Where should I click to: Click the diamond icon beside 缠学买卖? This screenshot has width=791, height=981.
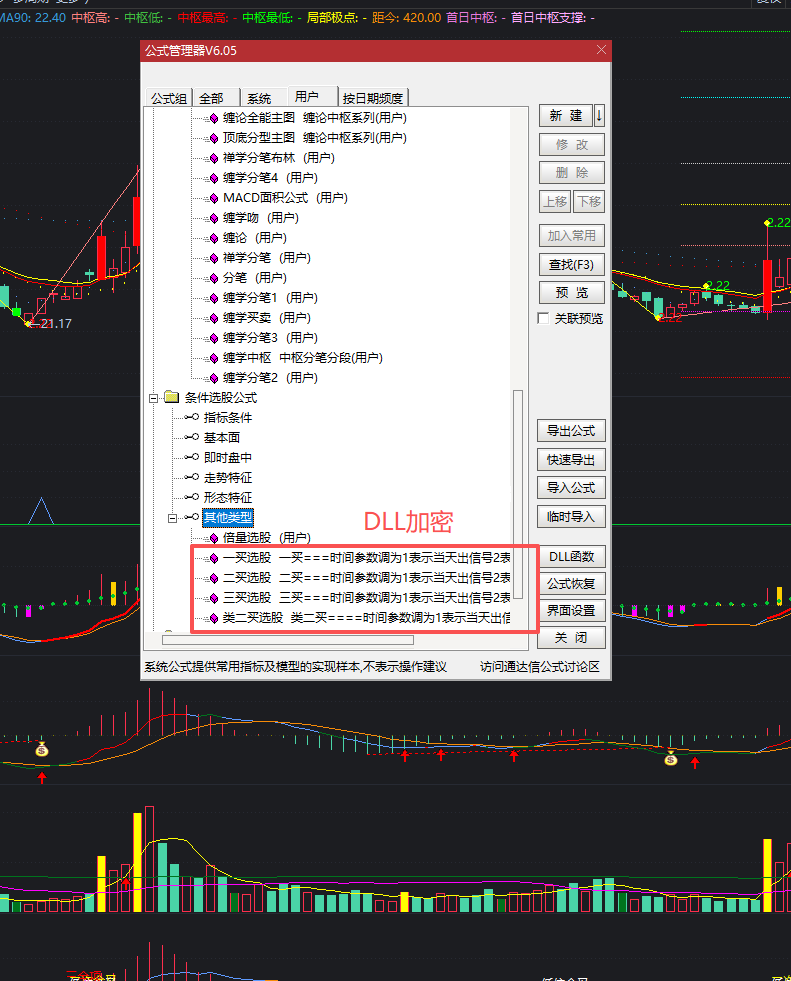pyautogui.click(x=213, y=318)
